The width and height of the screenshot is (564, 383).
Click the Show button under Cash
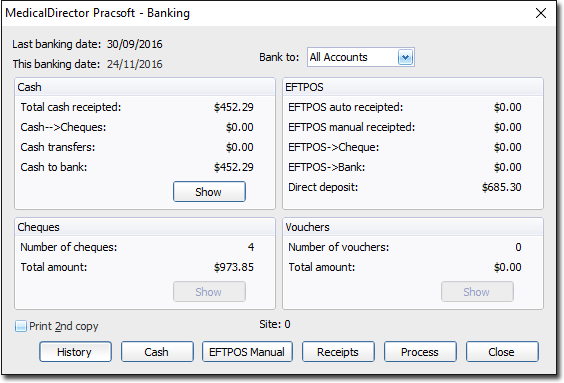[x=209, y=192]
